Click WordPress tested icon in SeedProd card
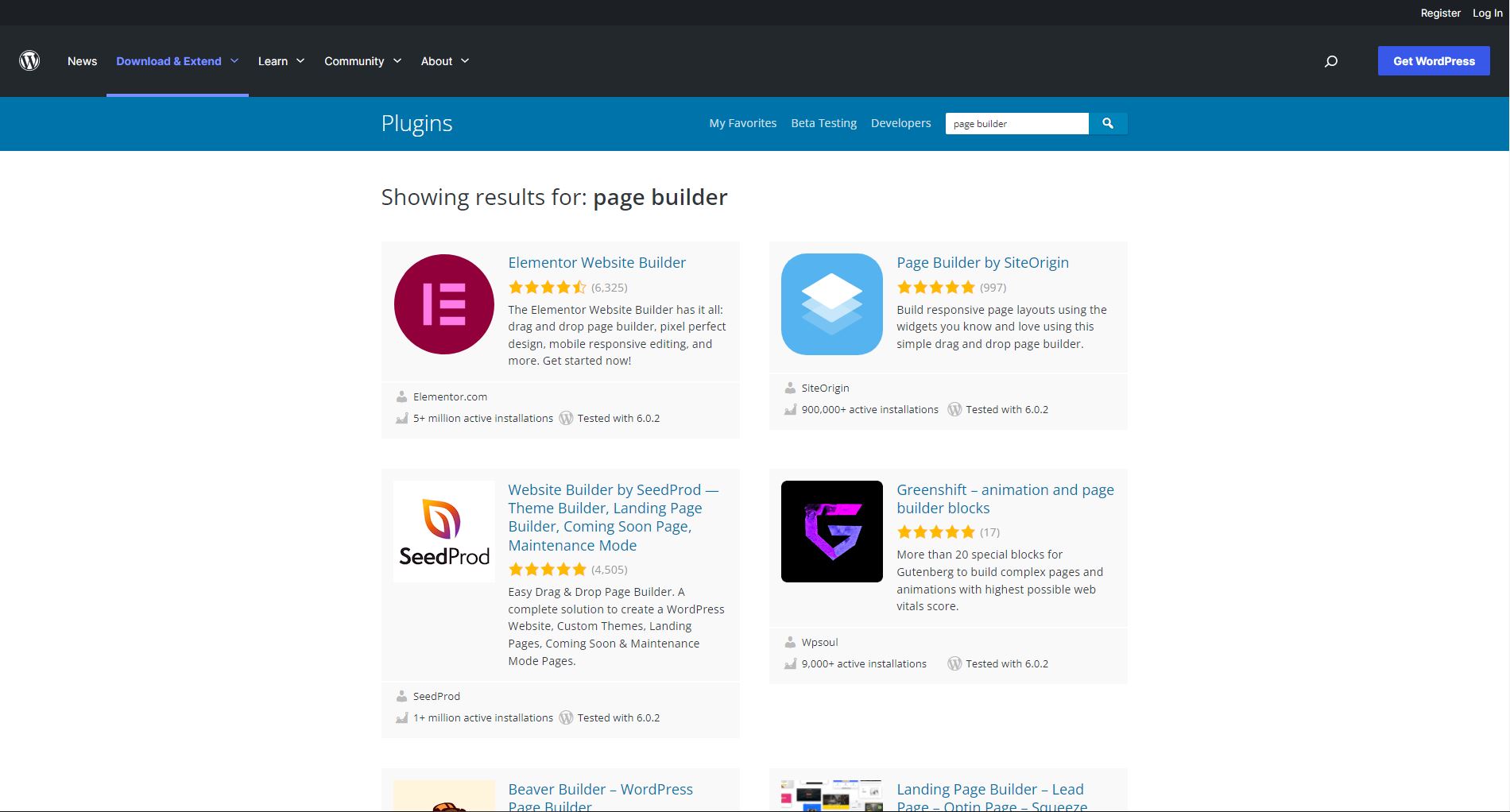Image resolution: width=1510 pixels, height=812 pixels. click(x=566, y=717)
